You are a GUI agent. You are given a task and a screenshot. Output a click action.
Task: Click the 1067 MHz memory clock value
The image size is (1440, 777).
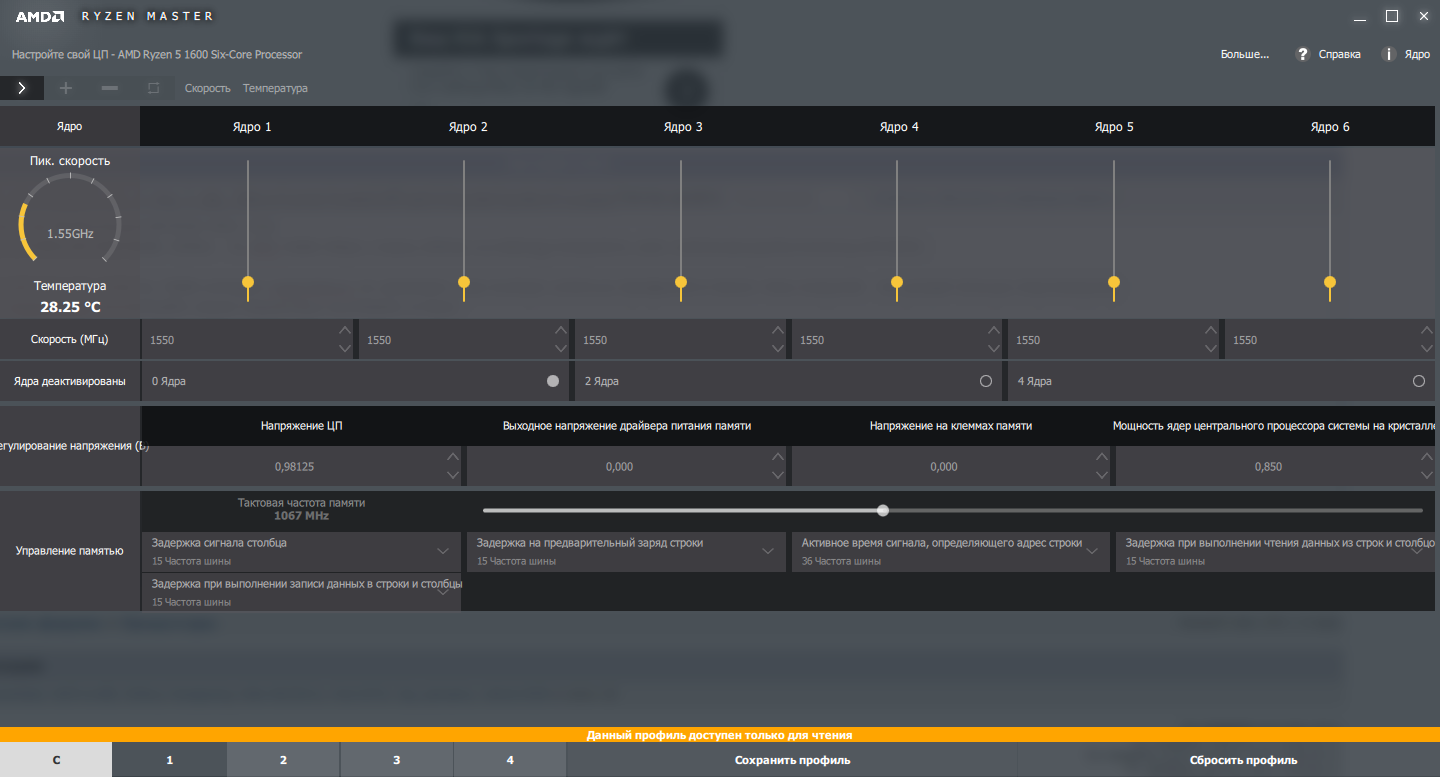(x=301, y=516)
